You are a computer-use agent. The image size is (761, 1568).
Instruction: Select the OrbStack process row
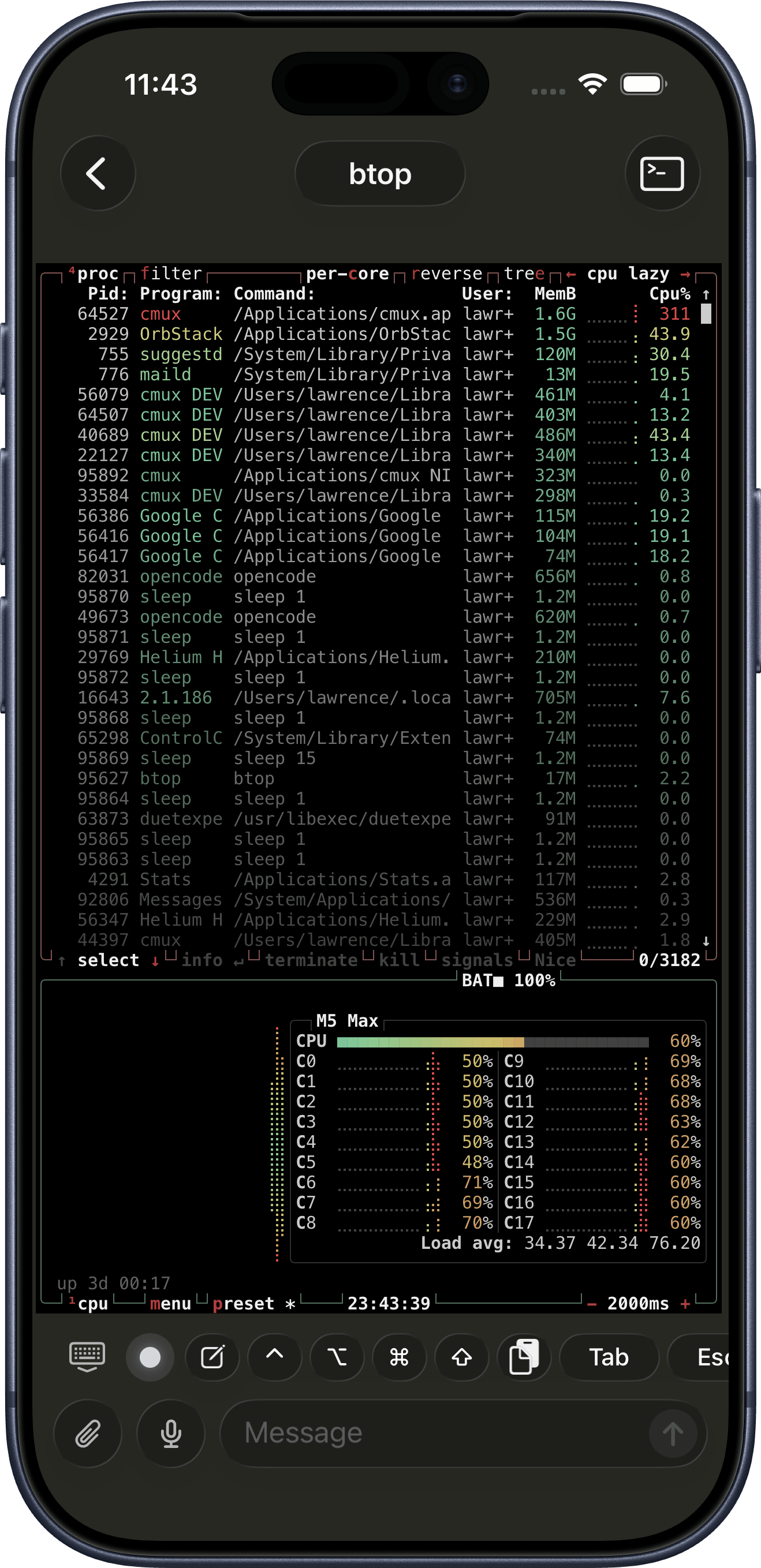tap(383, 334)
